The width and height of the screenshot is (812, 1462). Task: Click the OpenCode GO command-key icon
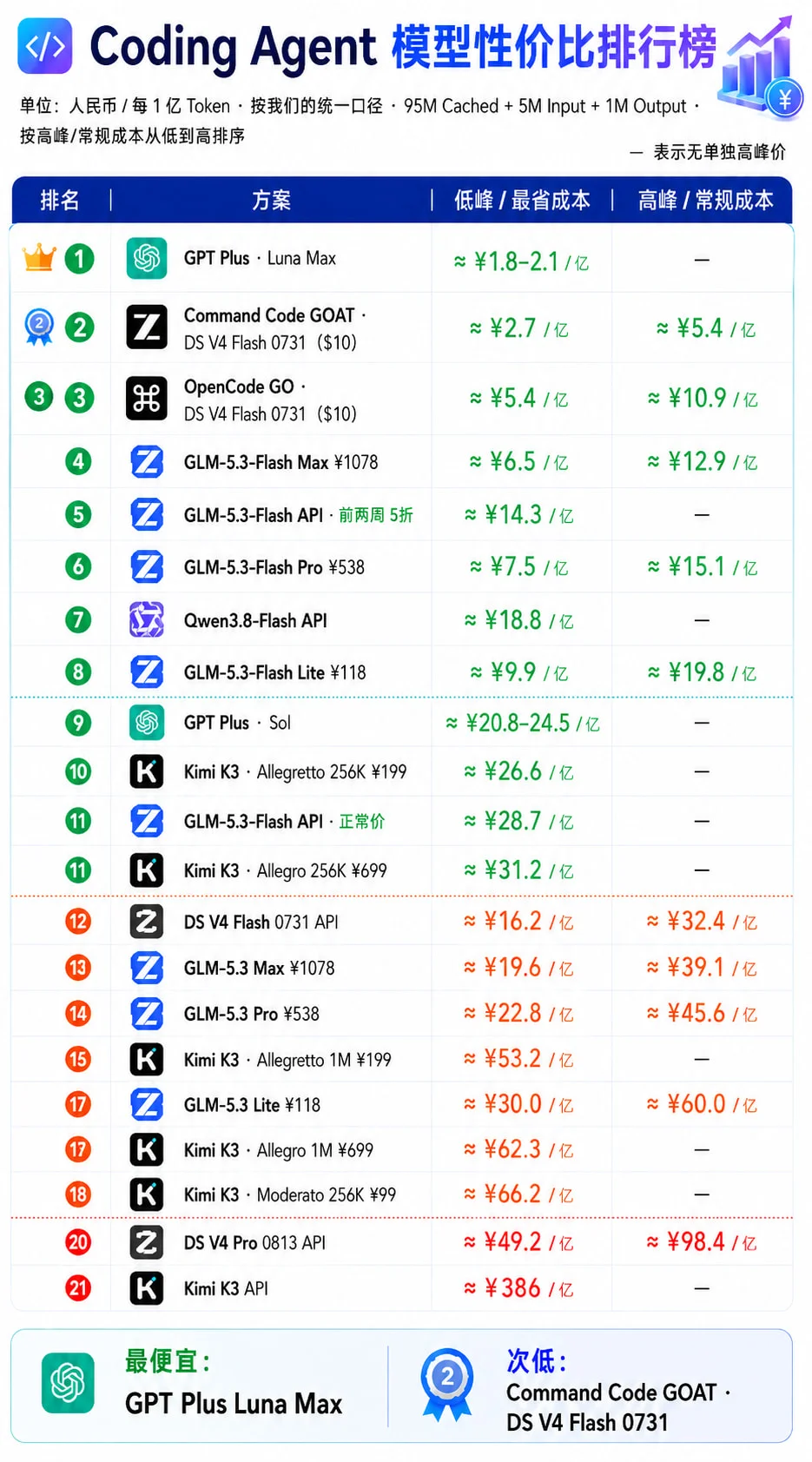tap(147, 399)
